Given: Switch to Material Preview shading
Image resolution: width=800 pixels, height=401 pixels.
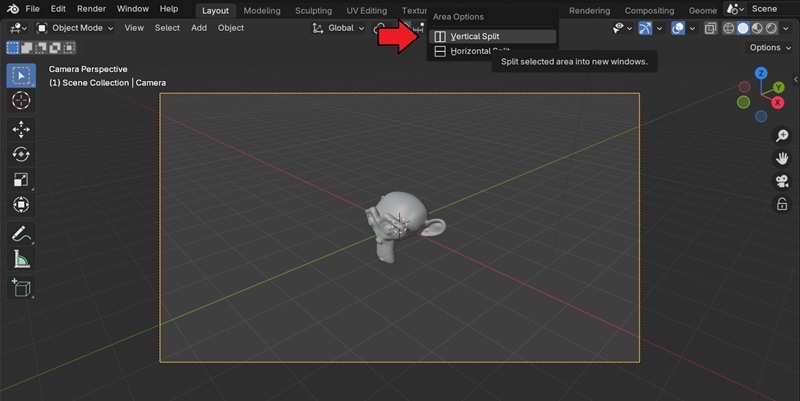Looking at the screenshot, I should point(757,28).
